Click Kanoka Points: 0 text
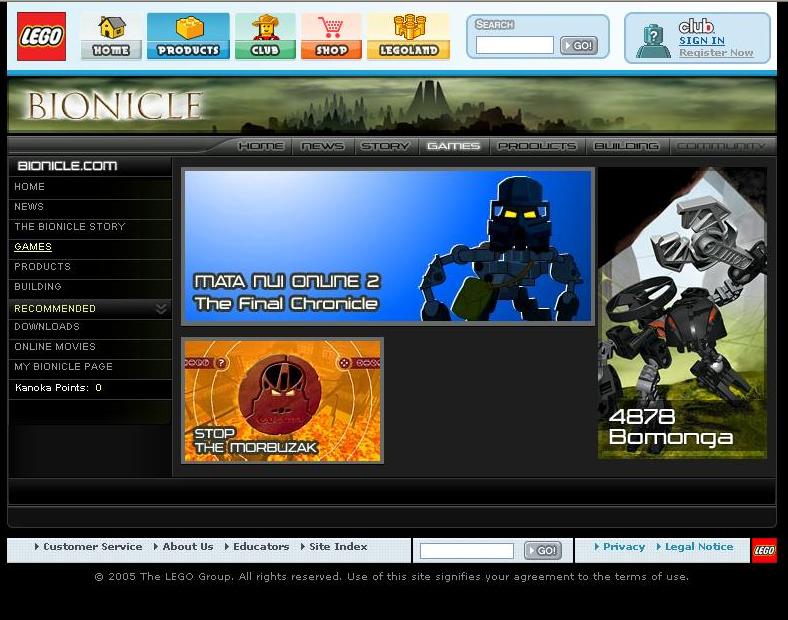This screenshot has width=788, height=620. tap(58, 388)
